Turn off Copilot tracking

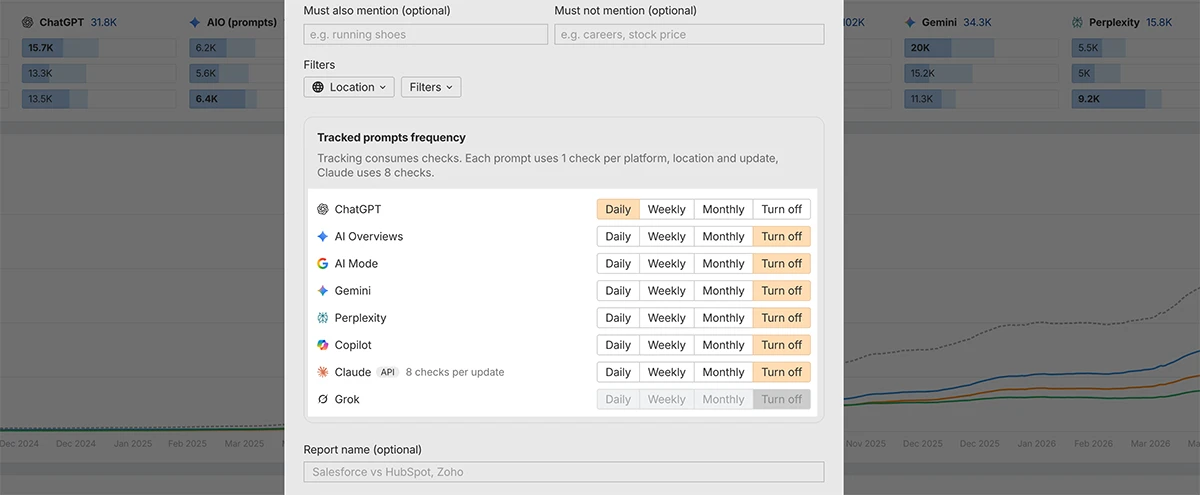click(781, 345)
